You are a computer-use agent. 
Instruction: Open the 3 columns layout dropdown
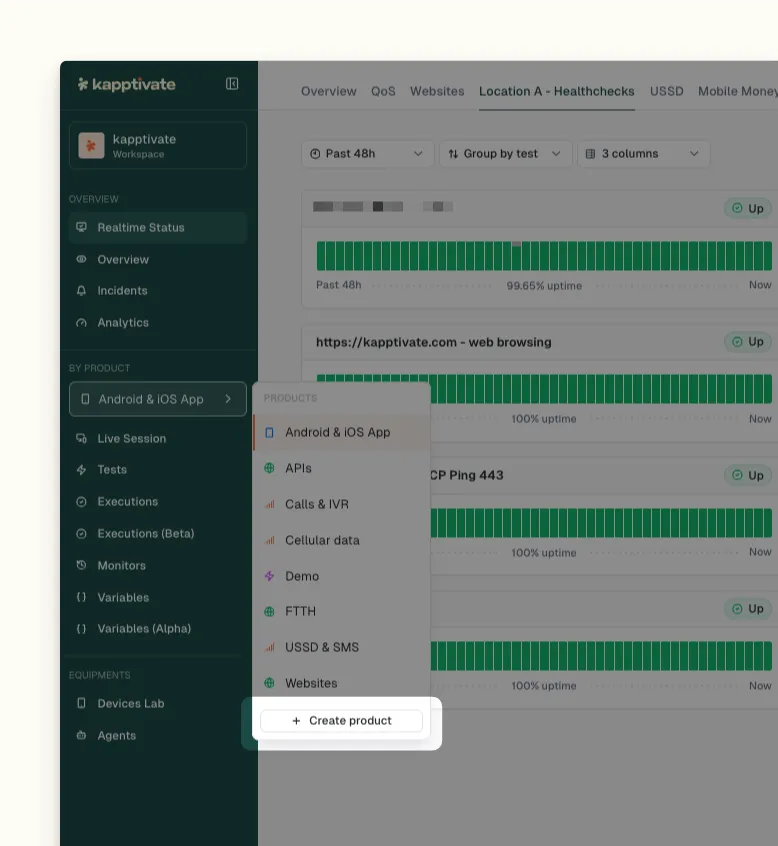coord(644,154)
